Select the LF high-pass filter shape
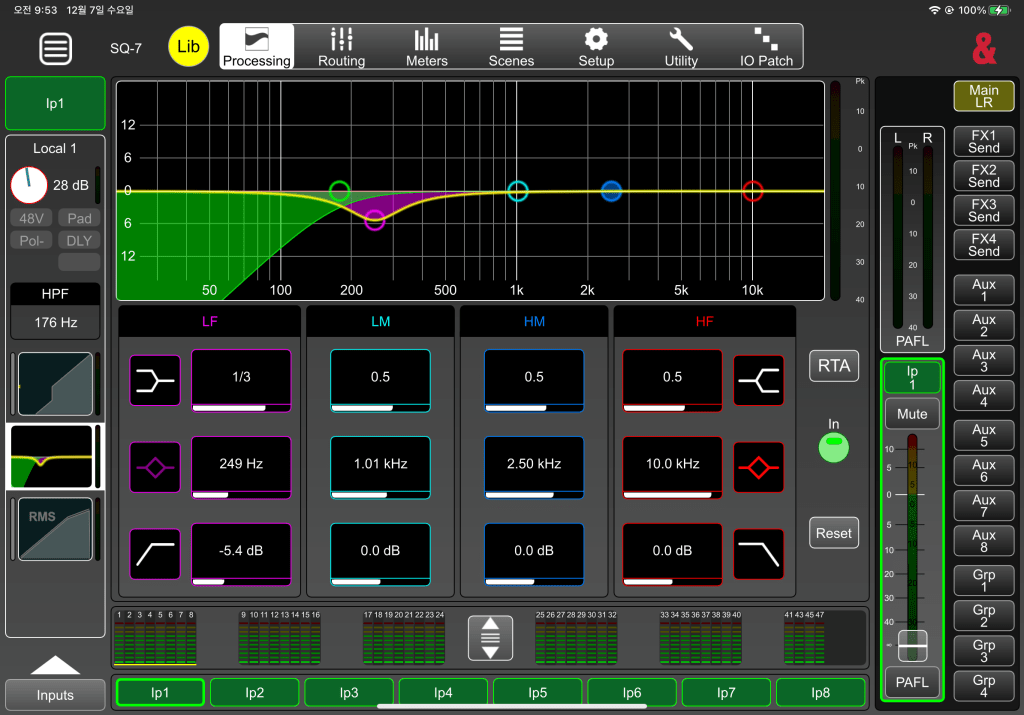 point(155,553)
